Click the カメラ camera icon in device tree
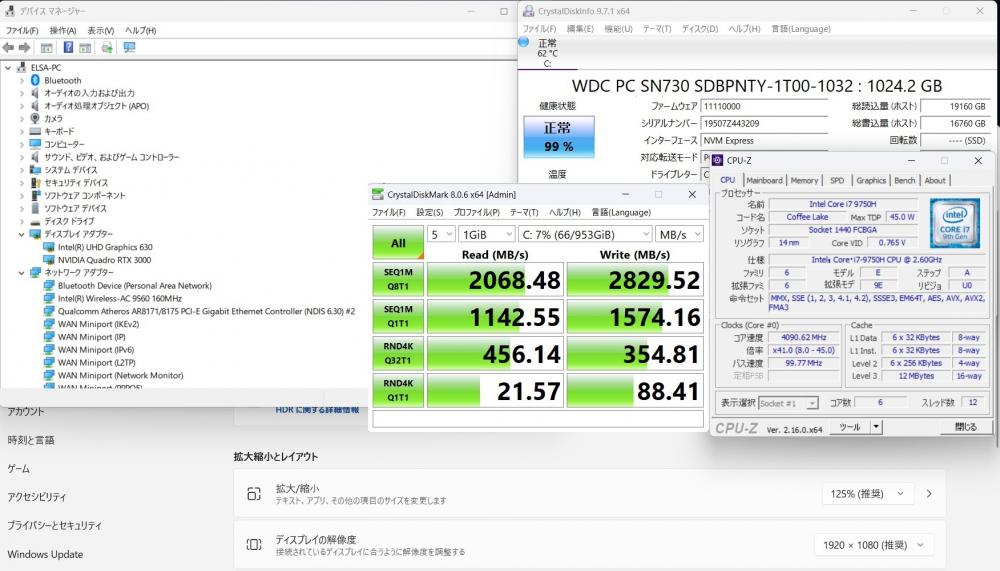Viewport: 1000px width, 571px height. 36,119
